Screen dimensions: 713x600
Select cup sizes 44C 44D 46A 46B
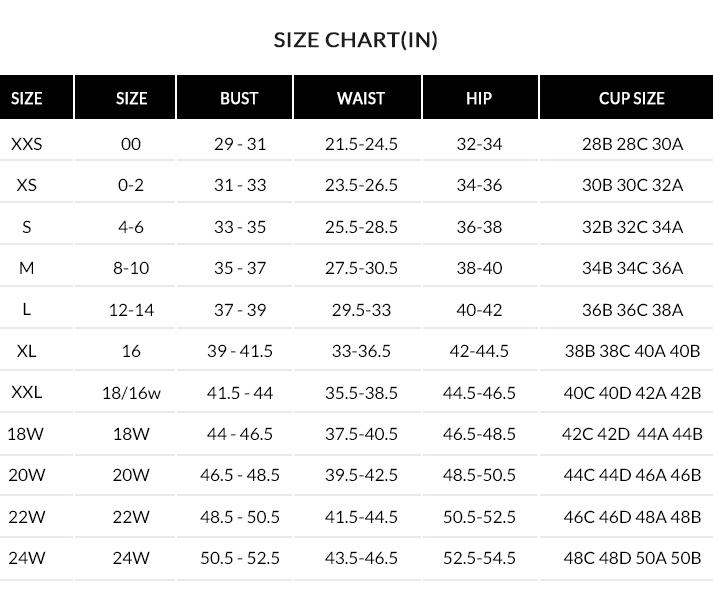tap(632, 475)
